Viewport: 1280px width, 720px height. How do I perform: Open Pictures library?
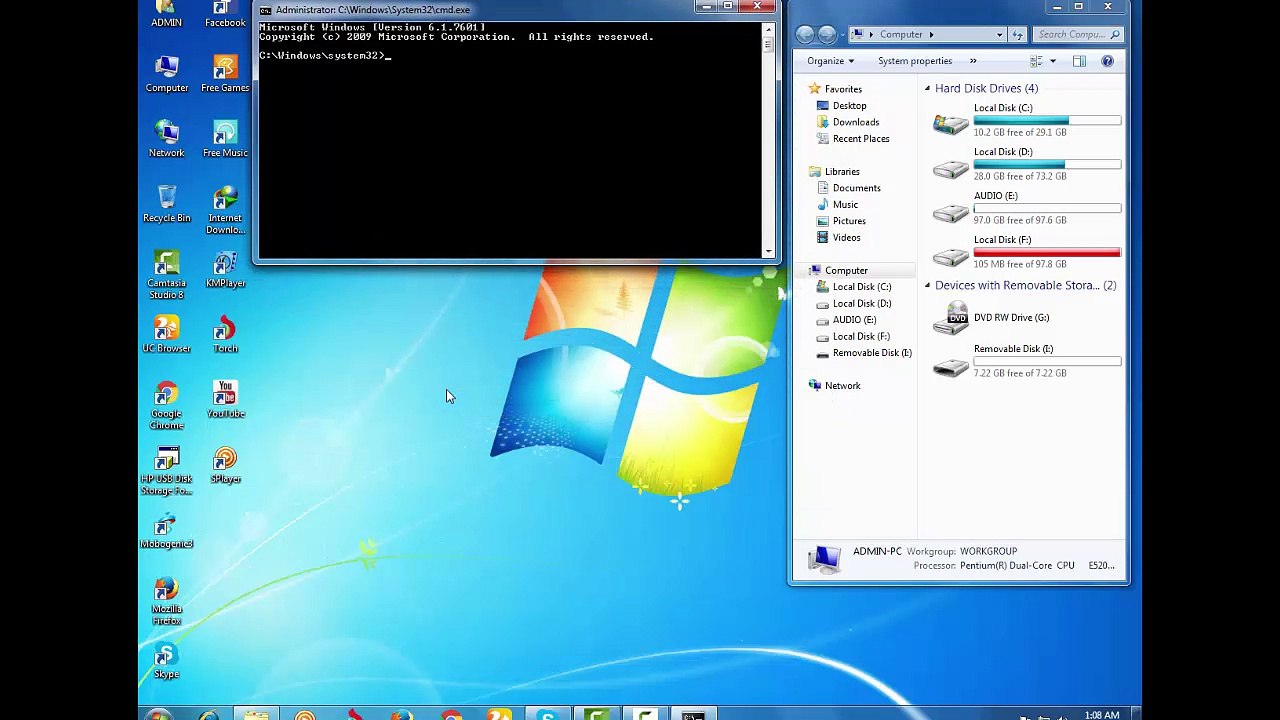tap(849, 221)
